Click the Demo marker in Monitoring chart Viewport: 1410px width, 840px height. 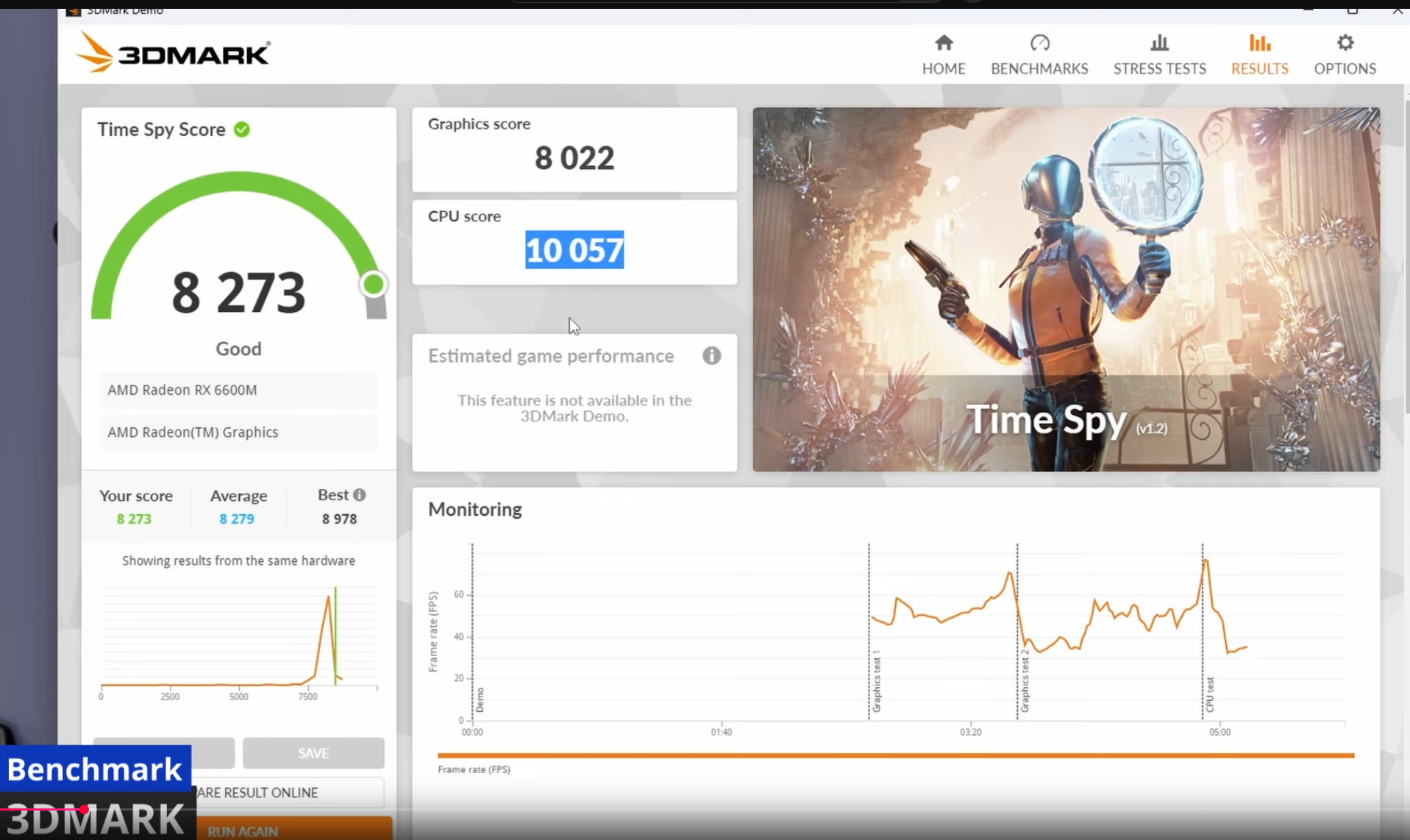(x=480, y=700)
